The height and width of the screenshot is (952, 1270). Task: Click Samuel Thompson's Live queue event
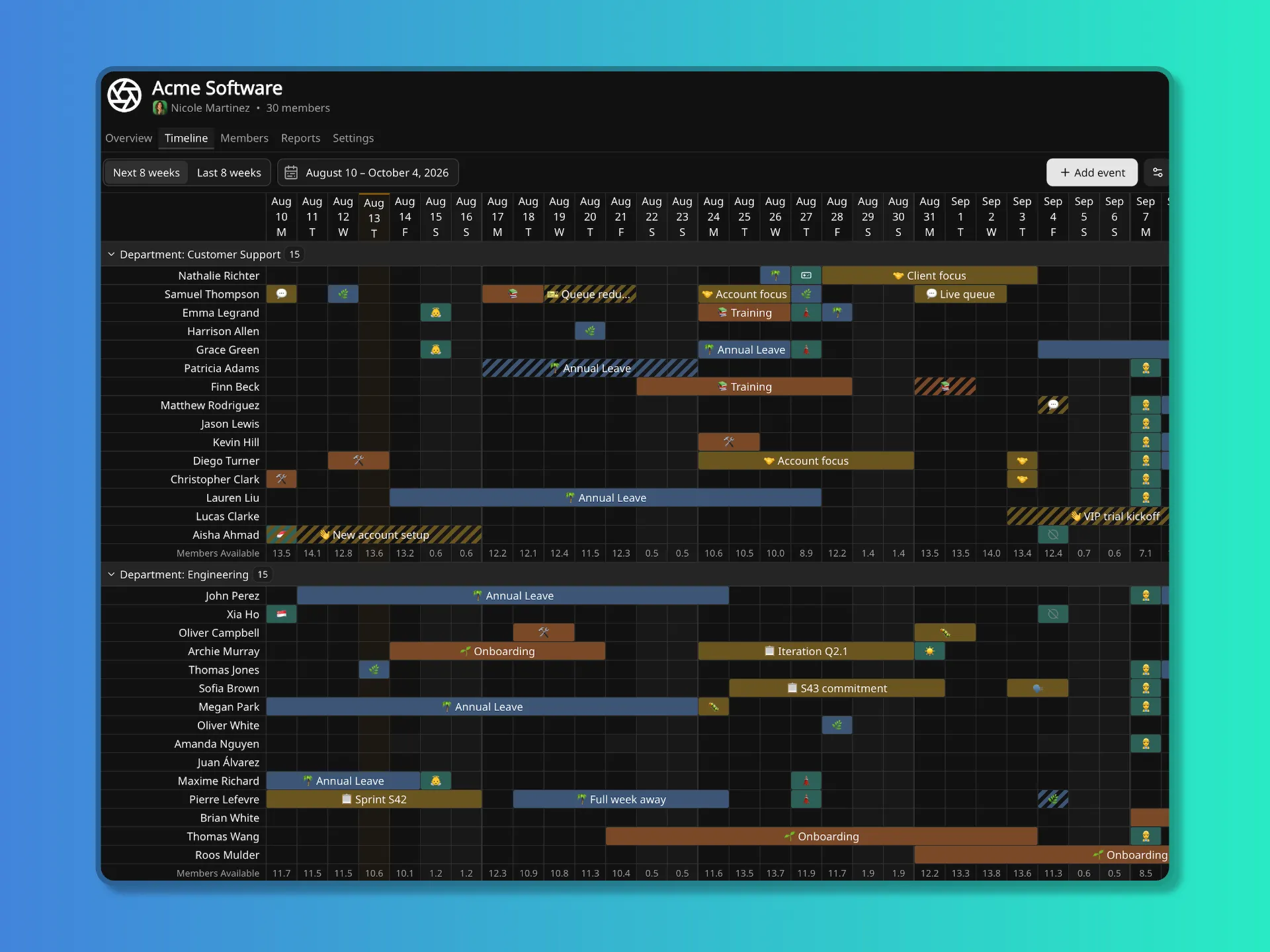click(960, 294)
